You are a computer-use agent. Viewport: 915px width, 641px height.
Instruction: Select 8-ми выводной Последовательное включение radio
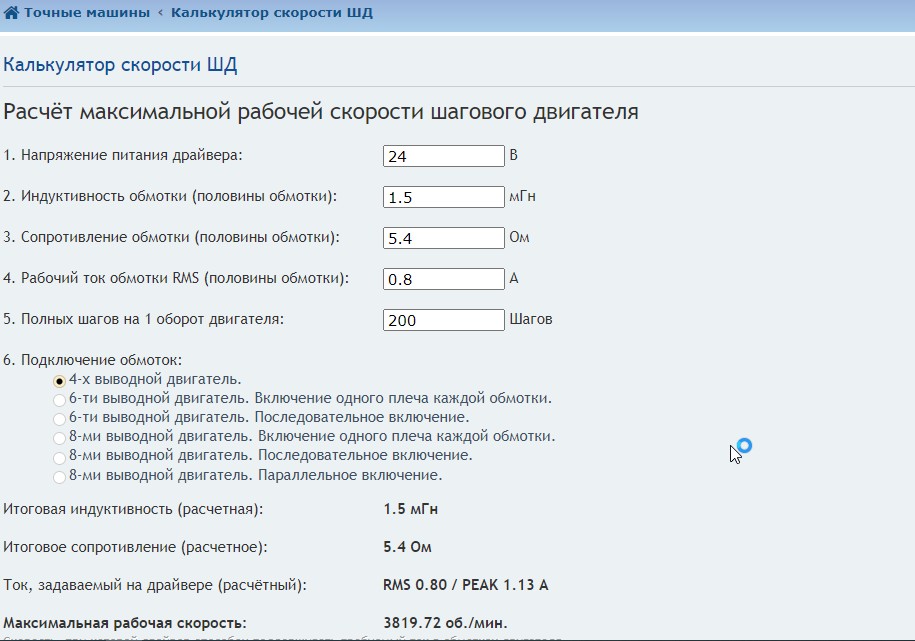pyautogui.click(x=60, y=456)
